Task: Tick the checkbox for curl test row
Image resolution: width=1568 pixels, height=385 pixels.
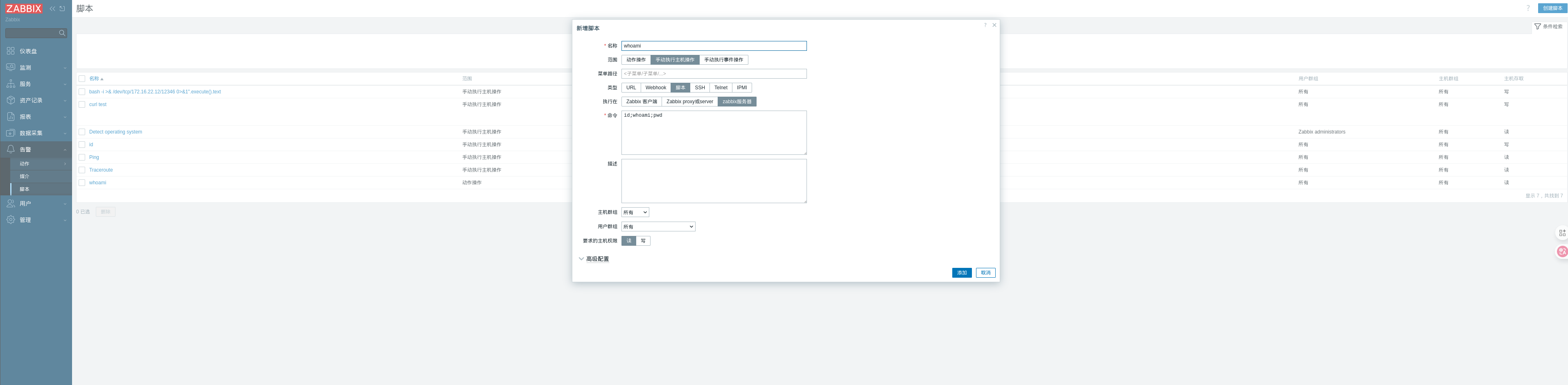Action: pos(81,105)
